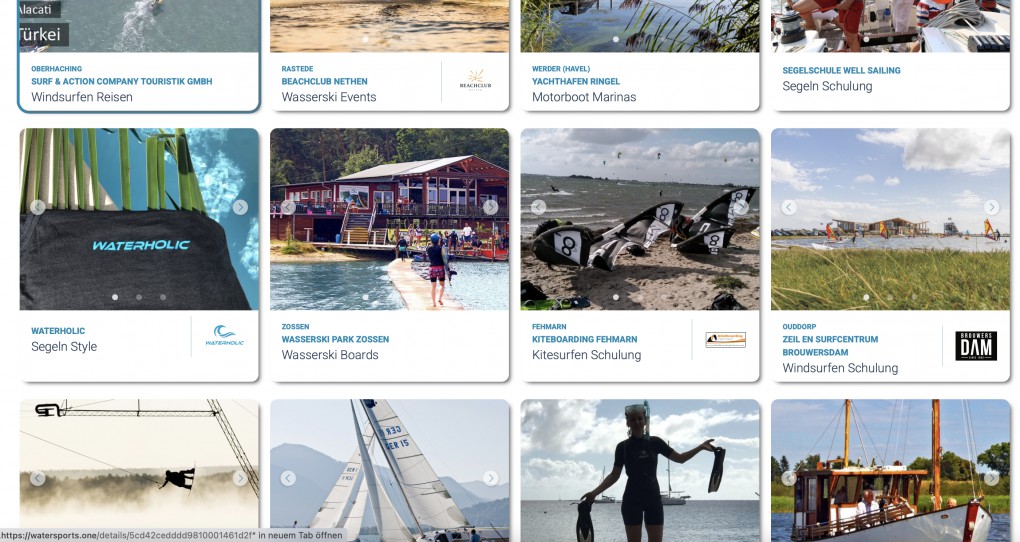Open Beachclub Nethen listing
The width and height of the screenshot is (1020, 542).
point(325,81)
